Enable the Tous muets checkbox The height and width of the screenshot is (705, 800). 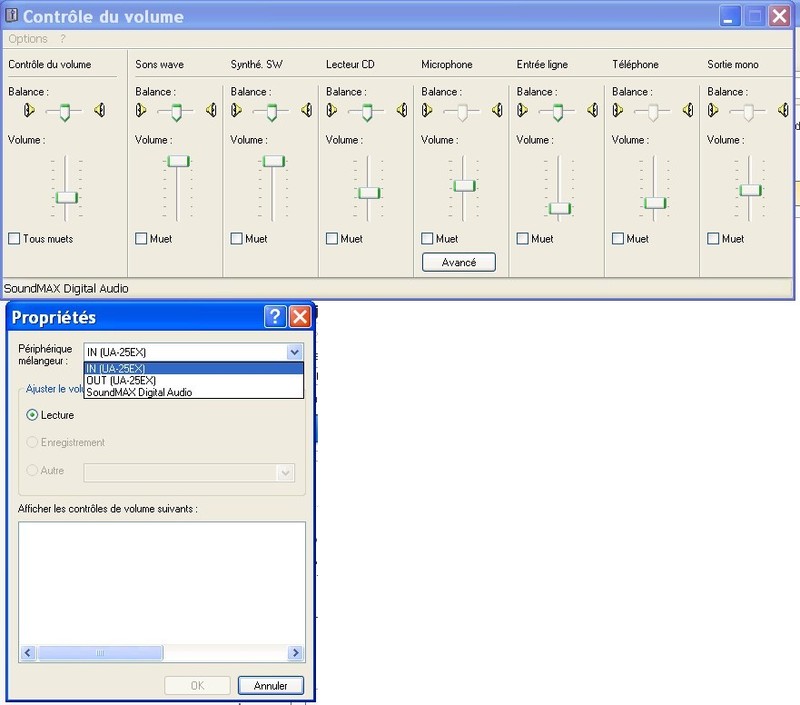pyautogui.click(x=14, y=239)
